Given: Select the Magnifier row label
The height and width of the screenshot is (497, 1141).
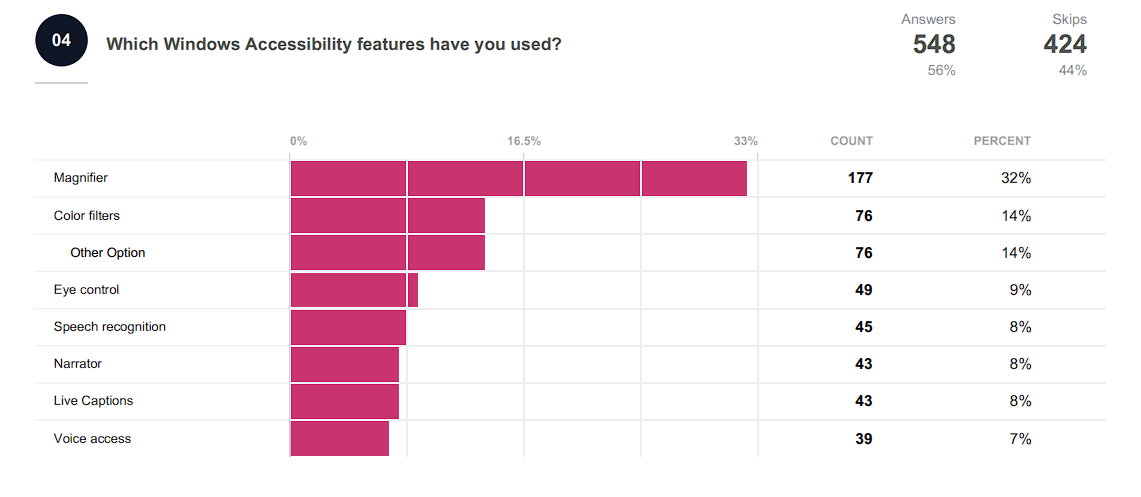Looking at the screenshot, I should [x=81, y=178].
